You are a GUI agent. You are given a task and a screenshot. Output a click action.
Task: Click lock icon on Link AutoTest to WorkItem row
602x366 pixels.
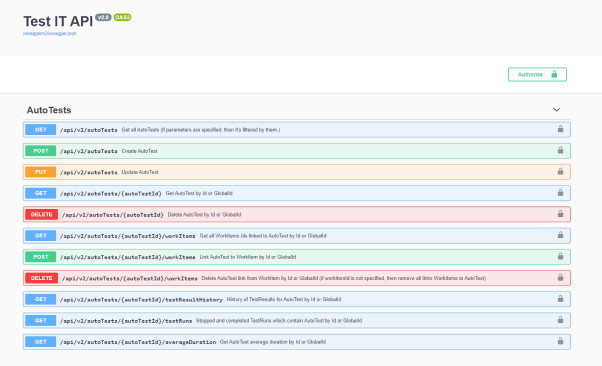pos(561,256)
